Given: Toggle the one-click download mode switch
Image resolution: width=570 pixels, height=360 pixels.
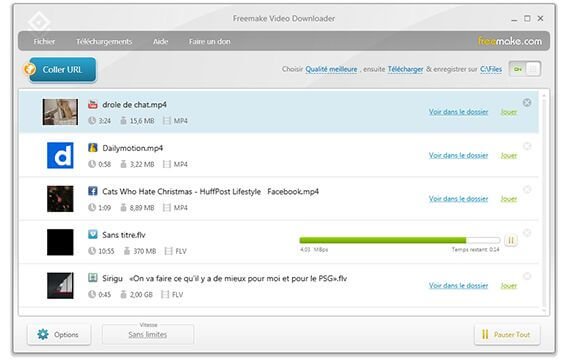Looking at the screenshot, I should pyautogui.click(x=525, y=69).
